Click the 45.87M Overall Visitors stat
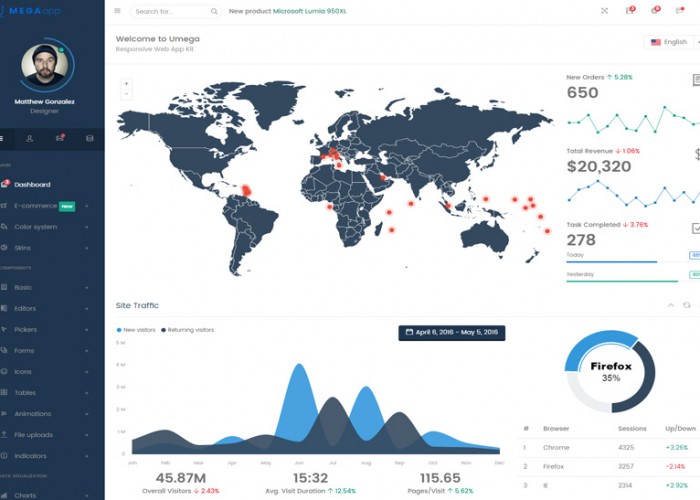The height and width of the screenshot is (500, 700). point(181,478)
